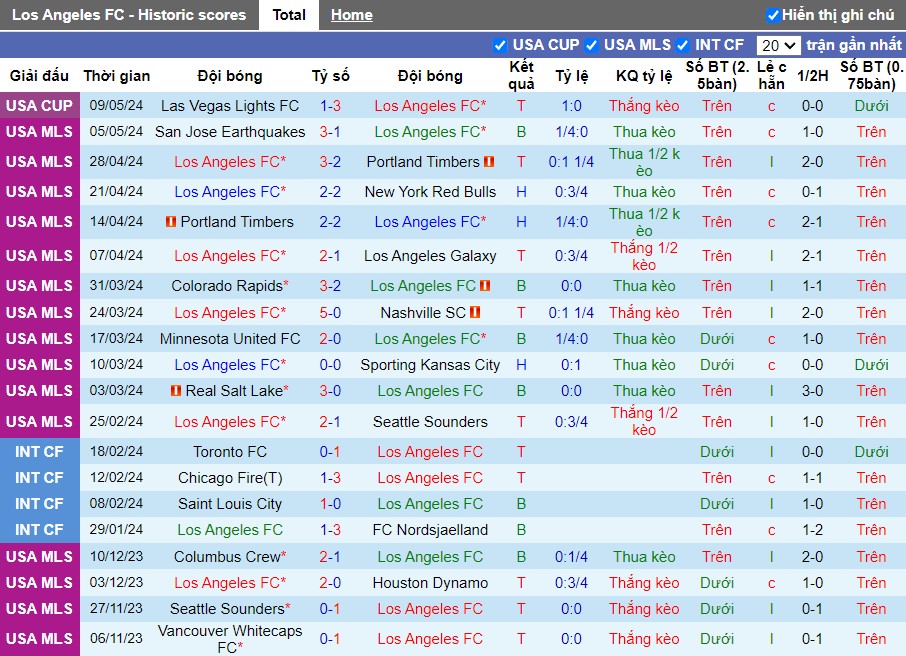Open Las Vegas Lights FC team link
Viewport: 906px width, 656px height.
pyautogui.click(x=230, y=106)
